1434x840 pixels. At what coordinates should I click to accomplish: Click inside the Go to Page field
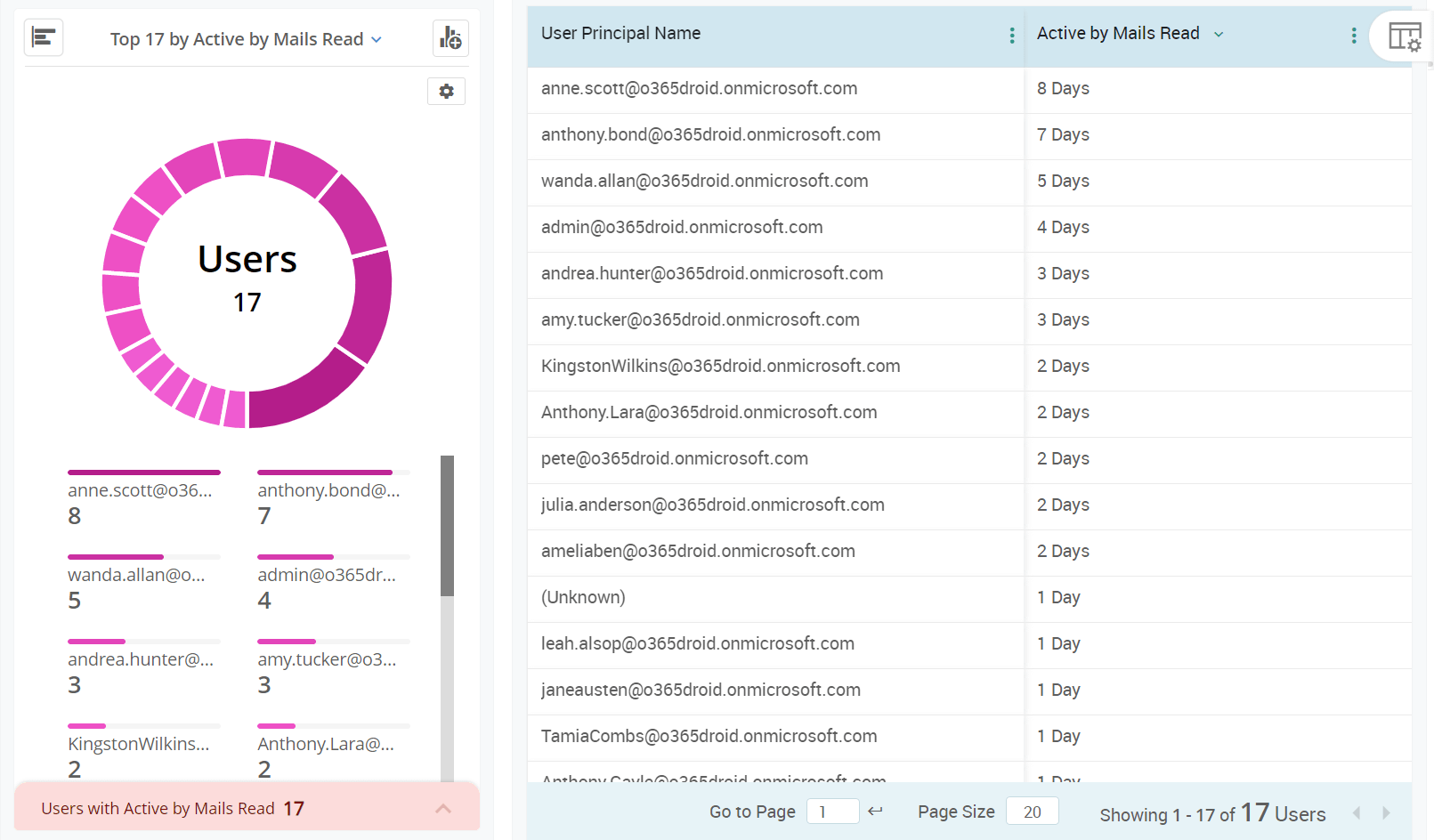(x=832, y=811)
